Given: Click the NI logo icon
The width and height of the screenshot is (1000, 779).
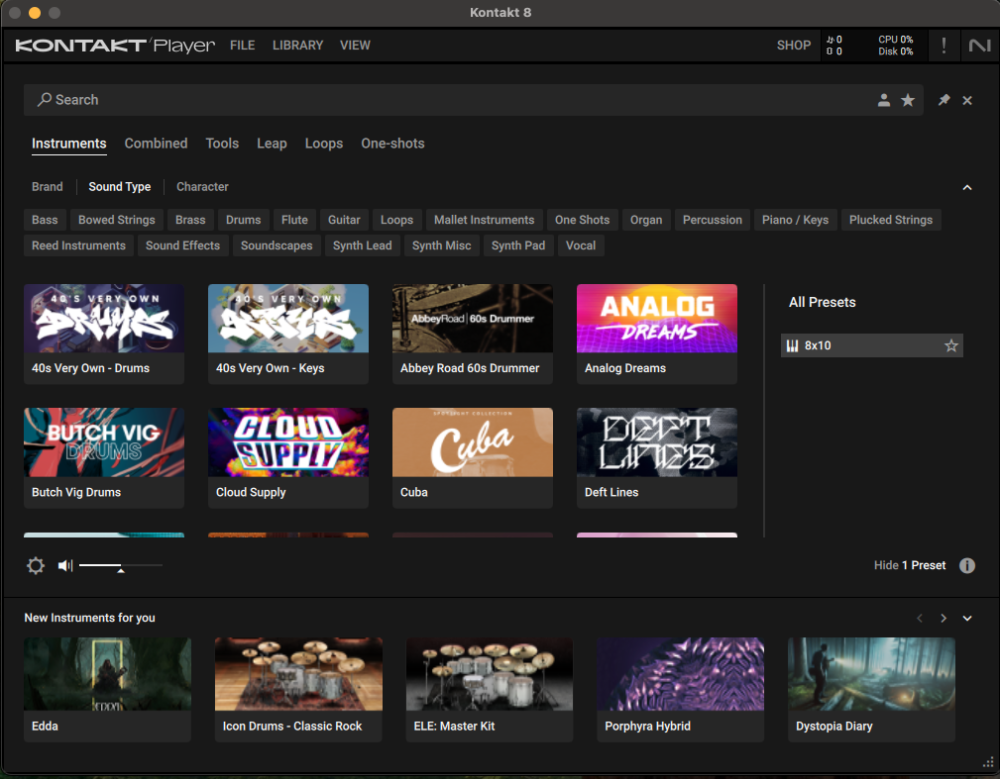Looking at the screenshot, I should (x=980, y=45).
